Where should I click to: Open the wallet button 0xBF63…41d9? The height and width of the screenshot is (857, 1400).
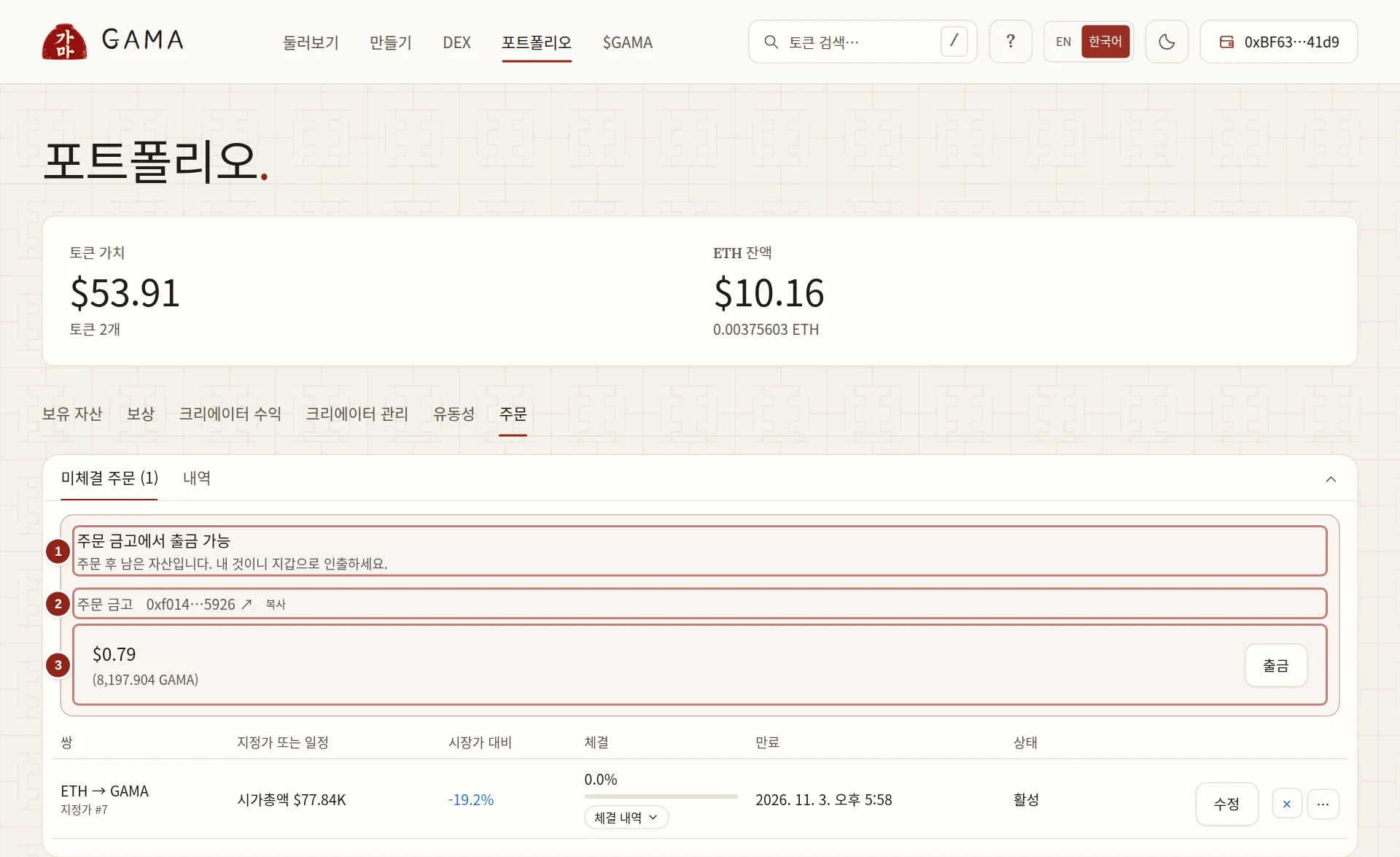click(x=1279, y=42)
